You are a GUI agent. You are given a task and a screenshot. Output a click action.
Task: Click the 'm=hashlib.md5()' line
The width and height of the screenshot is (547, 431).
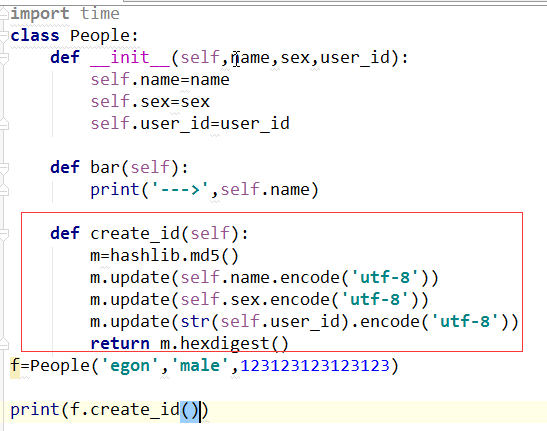coord(164,256)
